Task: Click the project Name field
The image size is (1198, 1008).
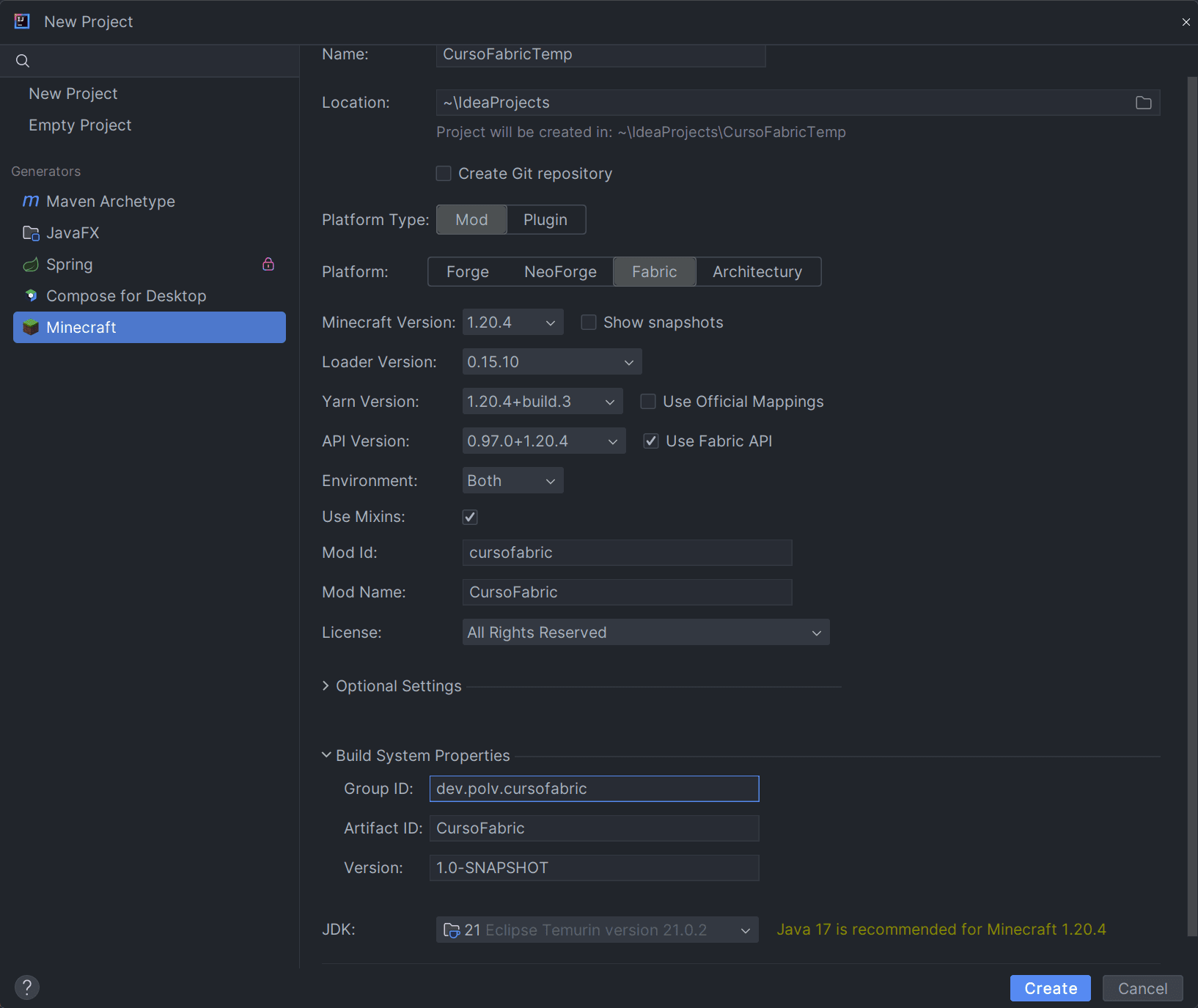Action: (601, 55)
